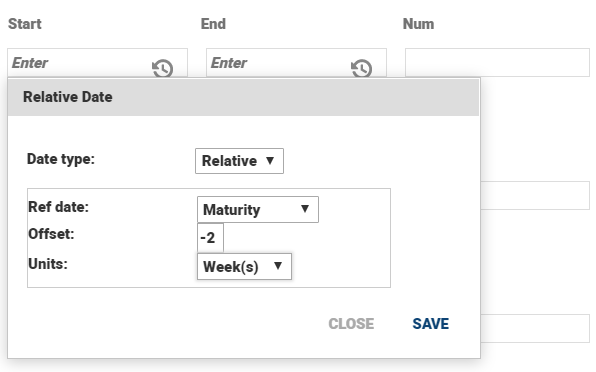Open relative date picker for End field

click(x=361, y=68)
